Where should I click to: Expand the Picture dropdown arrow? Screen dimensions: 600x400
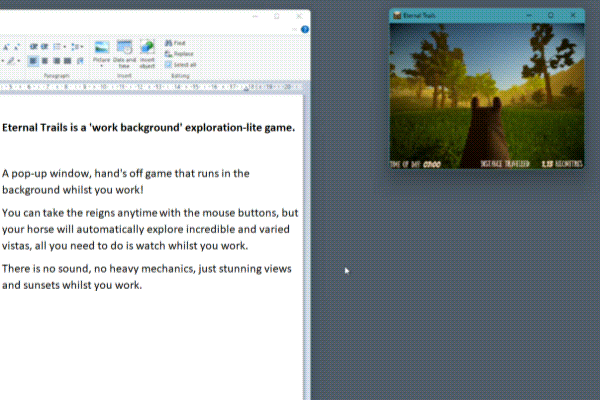[101, 66]
